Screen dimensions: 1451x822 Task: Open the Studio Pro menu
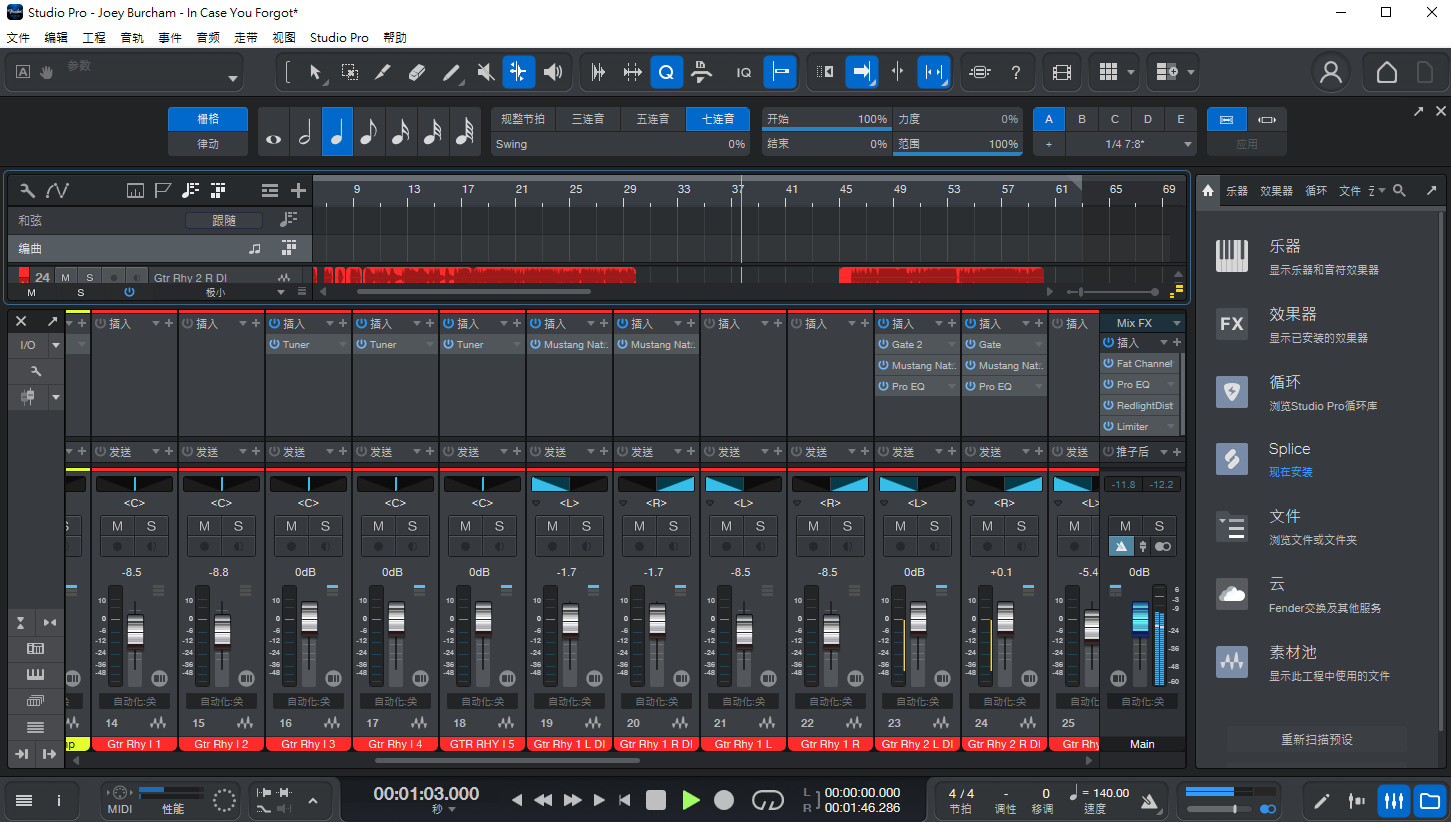339,38
